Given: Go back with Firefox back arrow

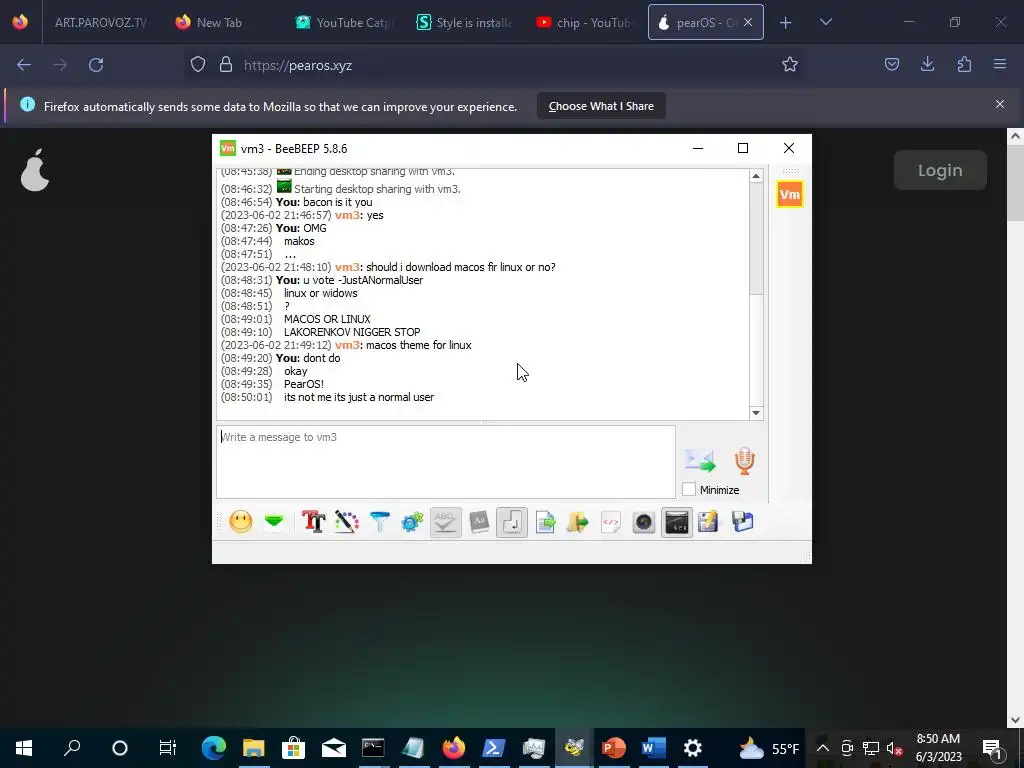Looking at the screenshot, I should tap(24, 65).
